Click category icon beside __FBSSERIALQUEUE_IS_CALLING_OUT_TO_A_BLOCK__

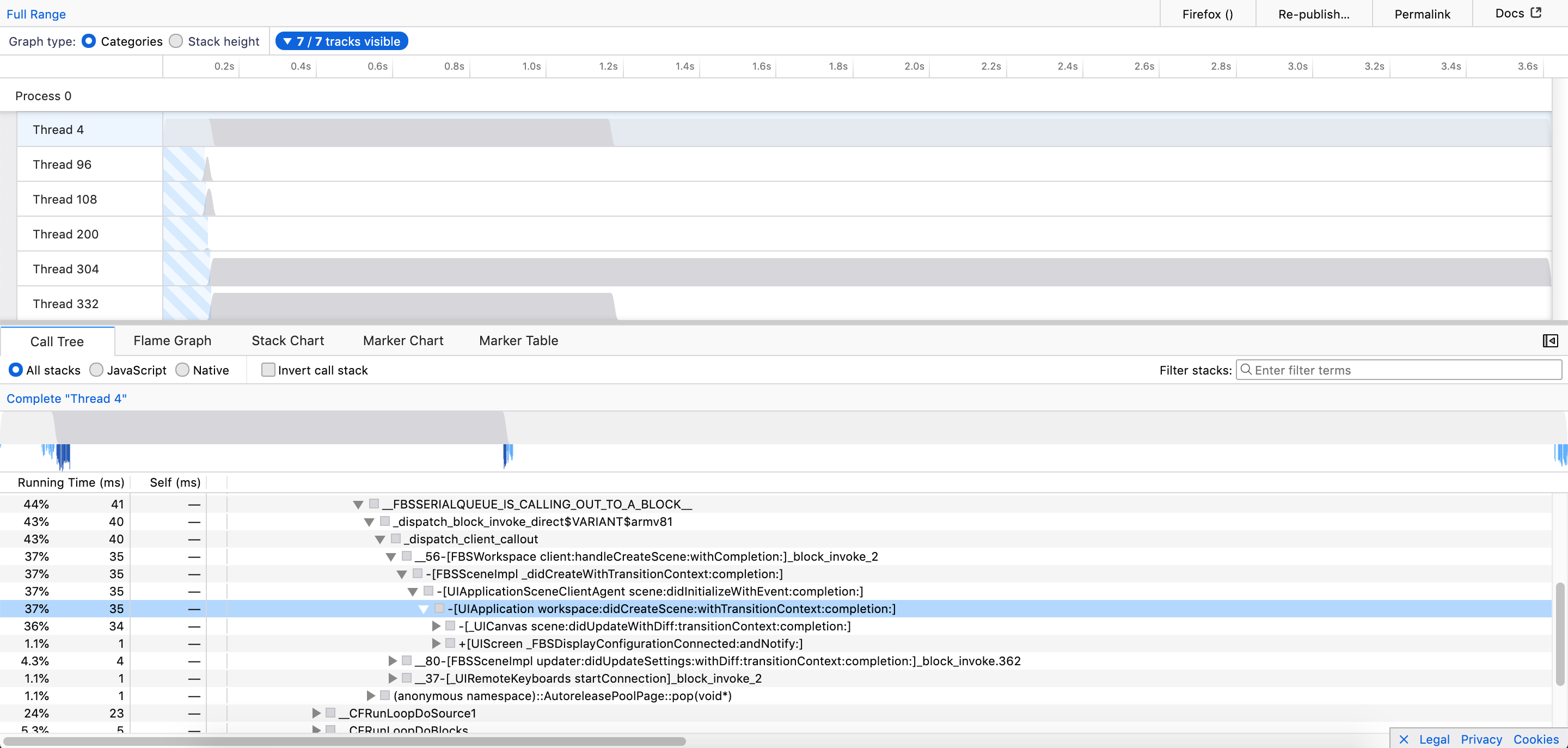(x=375, y=504)
